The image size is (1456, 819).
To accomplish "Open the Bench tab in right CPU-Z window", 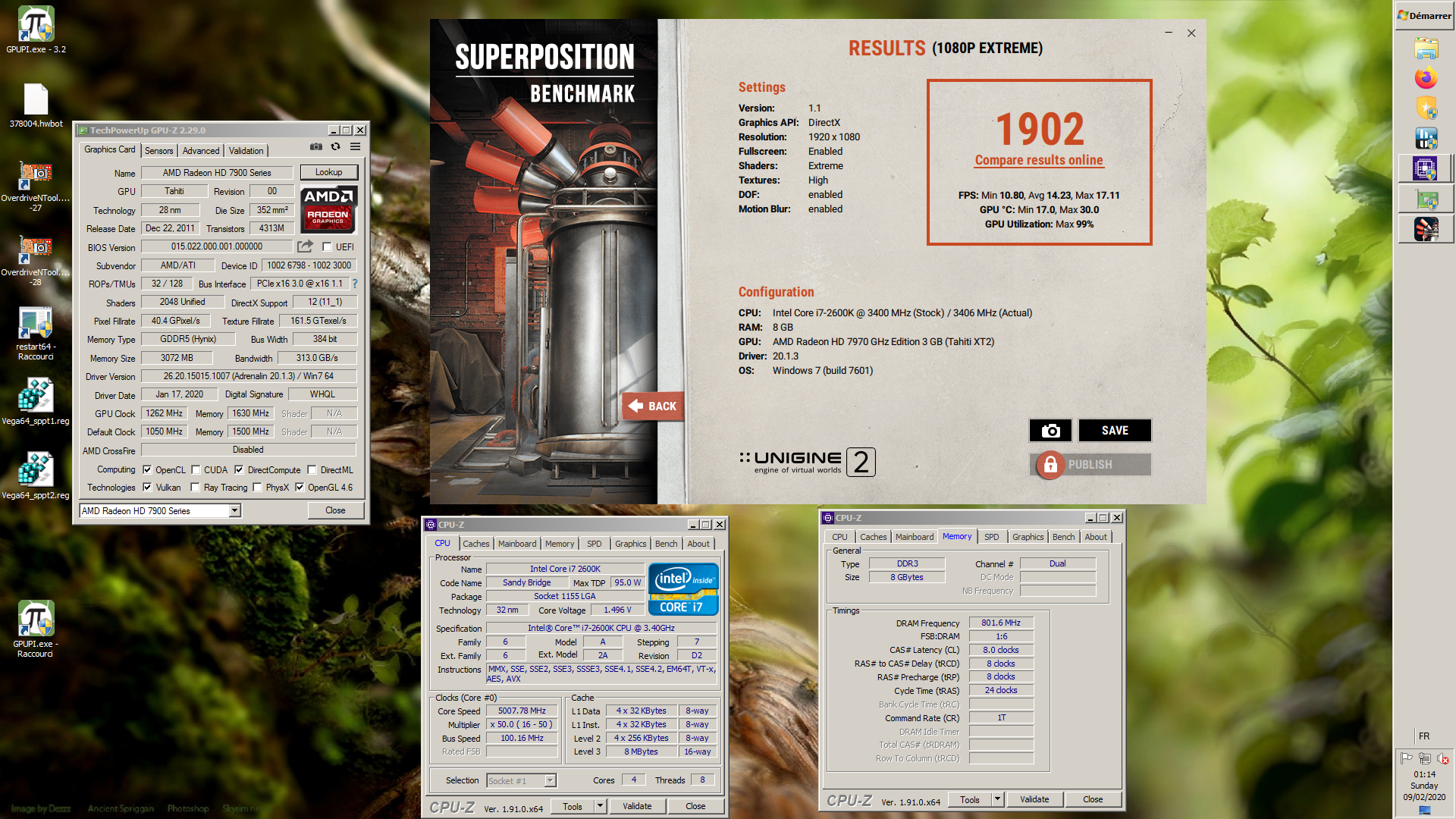I will click(1063, 537).
